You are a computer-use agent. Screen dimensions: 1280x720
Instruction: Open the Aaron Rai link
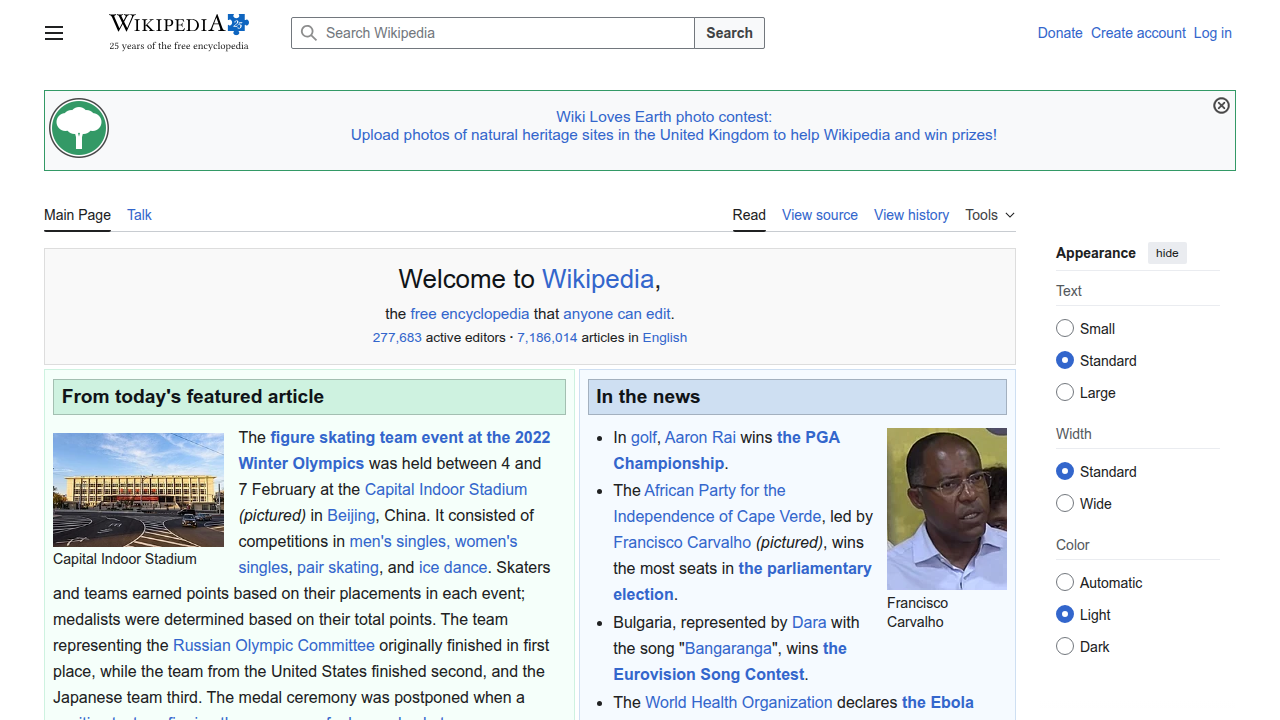pos(700,437)
